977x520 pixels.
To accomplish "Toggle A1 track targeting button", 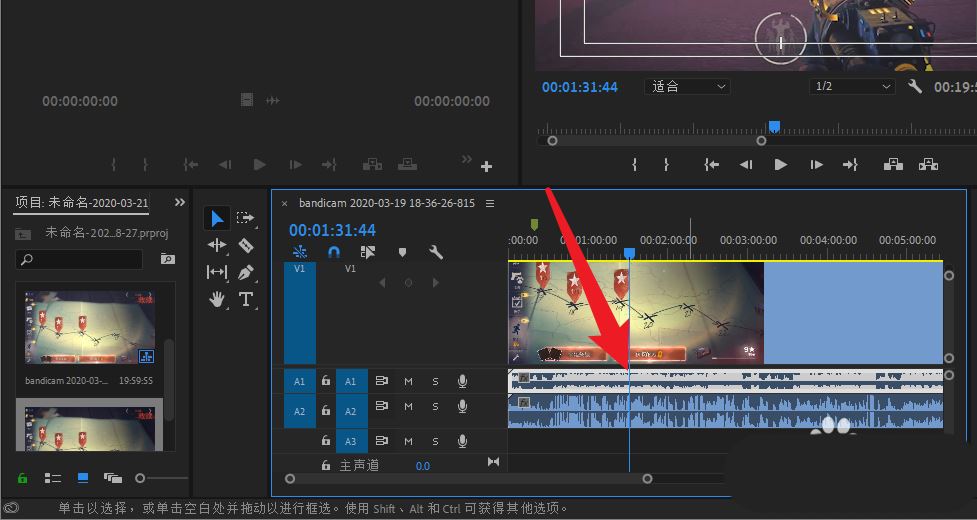I will coord(351,381).
